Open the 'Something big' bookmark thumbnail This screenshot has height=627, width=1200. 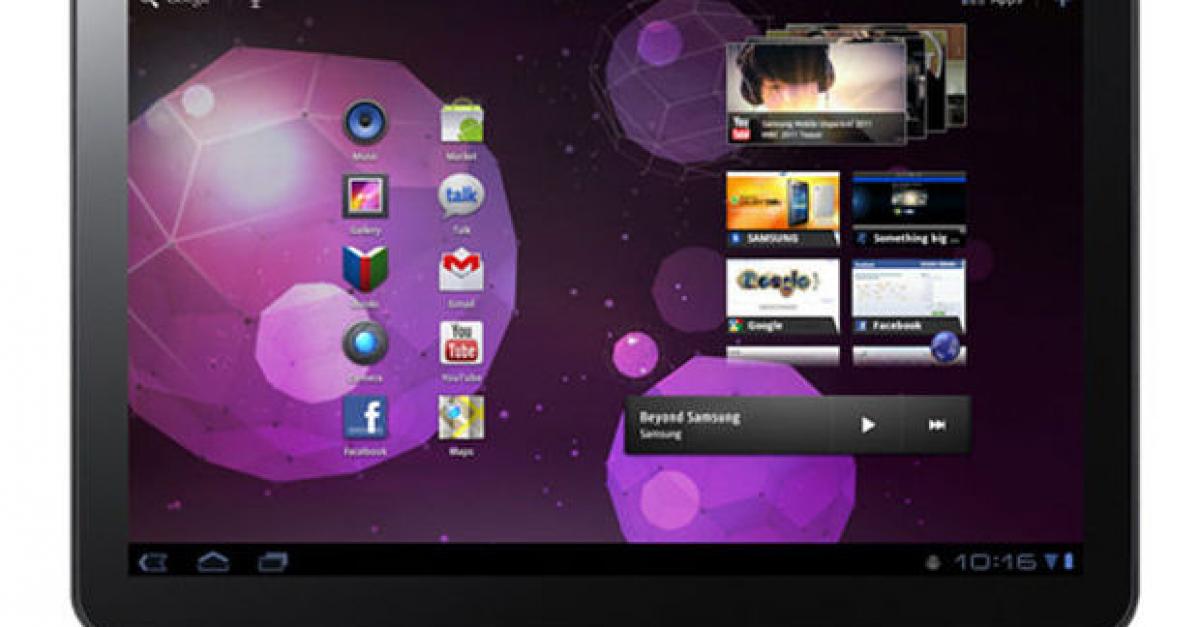pyautogui.click(x=909, y=209)
